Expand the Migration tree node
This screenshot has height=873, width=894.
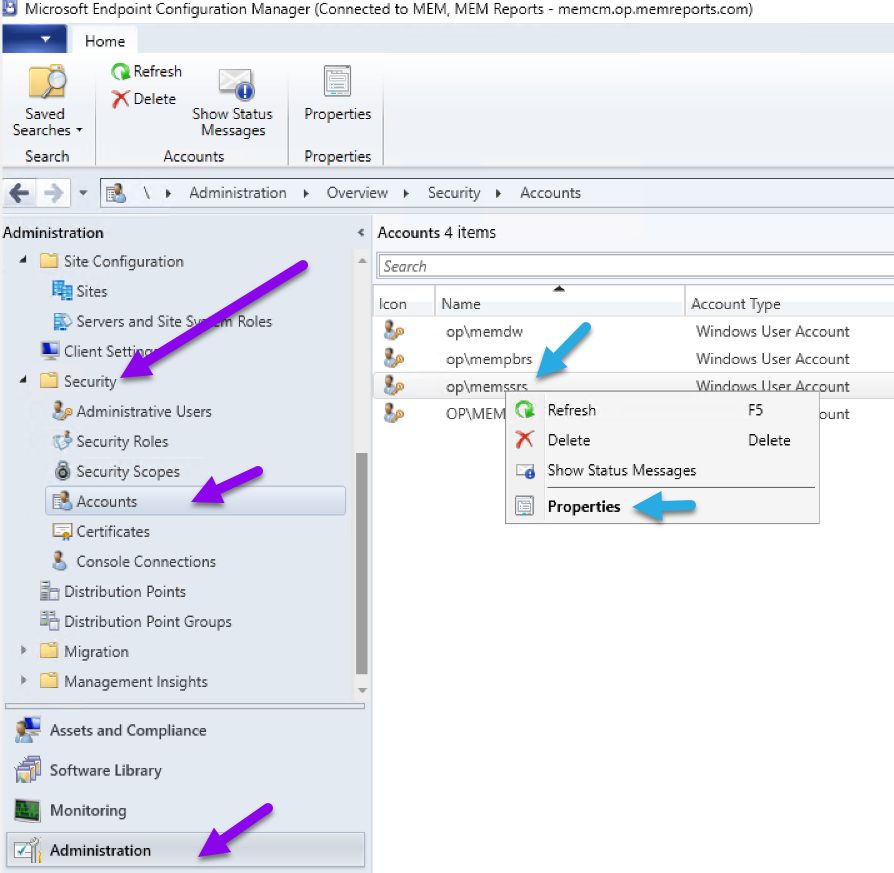point(23,651)
